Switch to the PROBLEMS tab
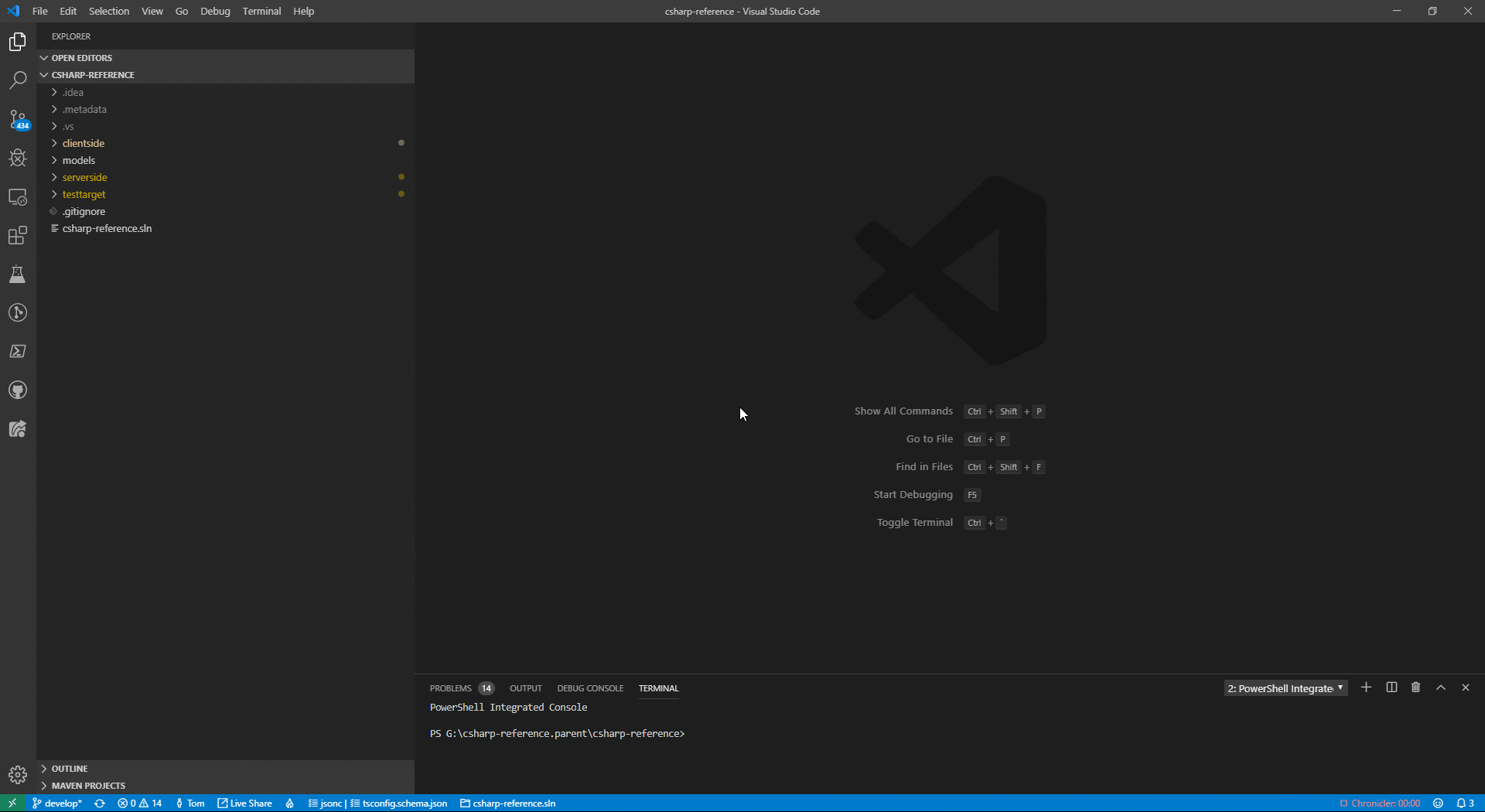 (450, 688)
